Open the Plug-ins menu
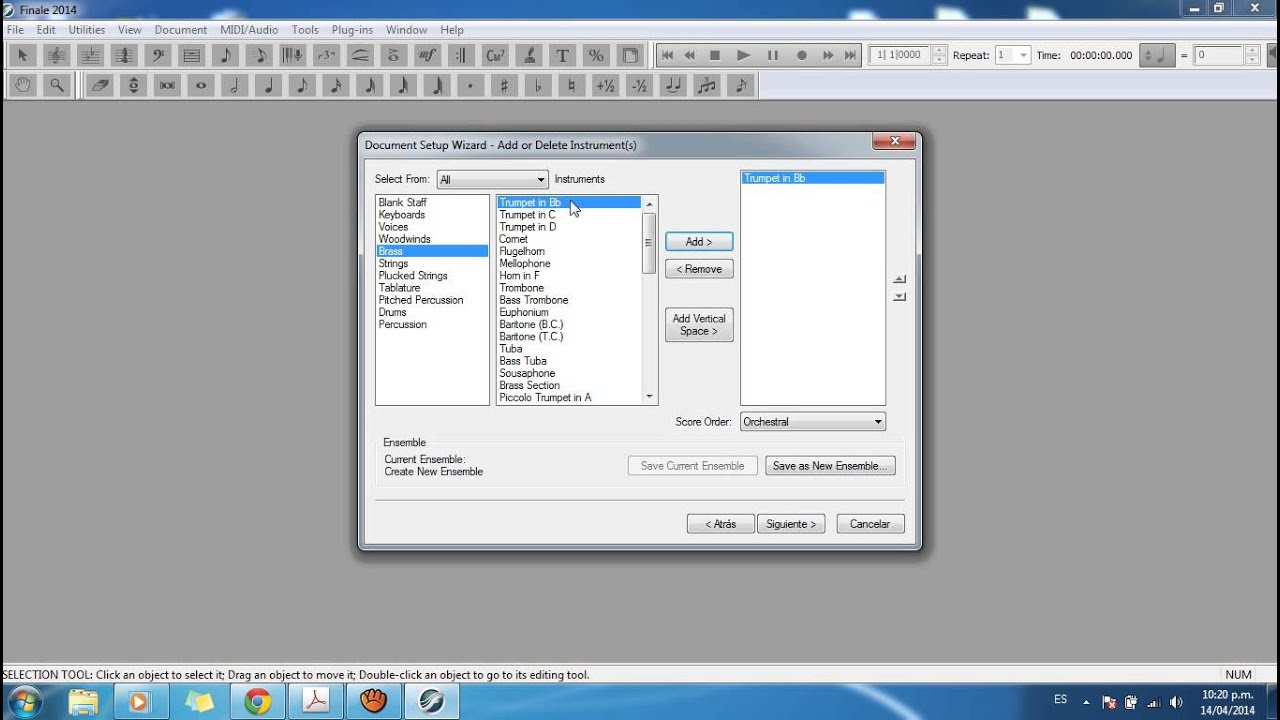This screenshot has width=1280, height=720. tap(352, 30)
